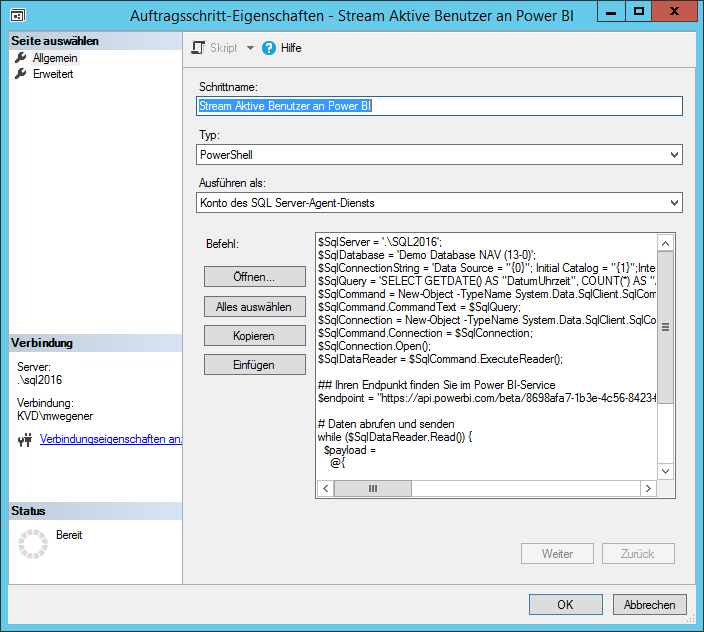The height and width of the screenshot is (632, 704).
Task: Open the Verbindungseigenschaften link
Action: click(x=110, y=439)
